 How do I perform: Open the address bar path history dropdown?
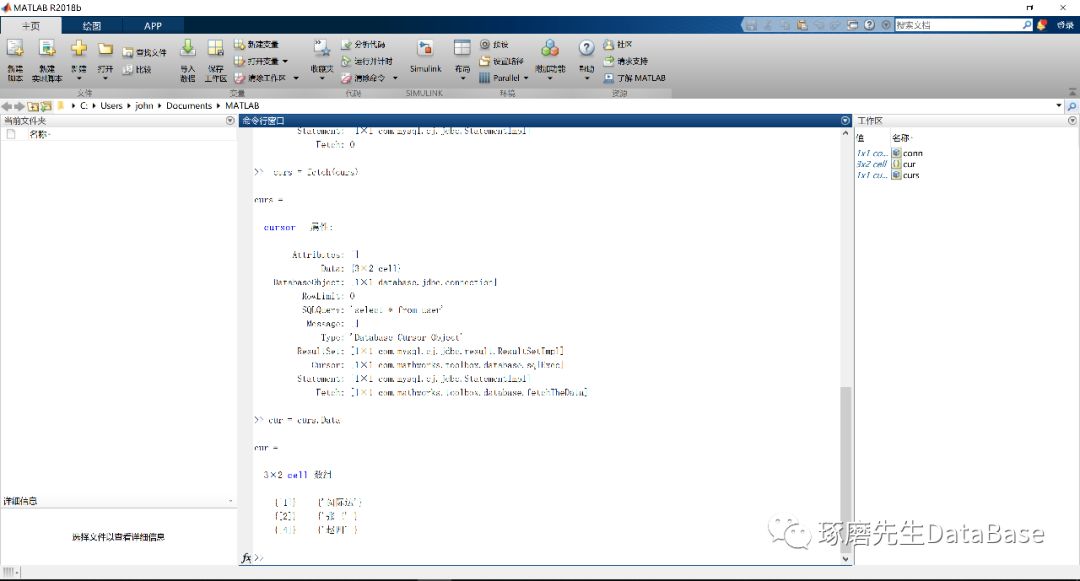coord(1059,106)
